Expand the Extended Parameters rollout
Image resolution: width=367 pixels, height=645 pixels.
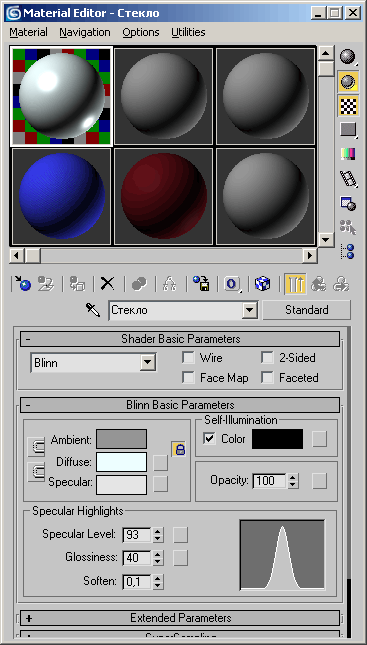click(x=180, y=618)
